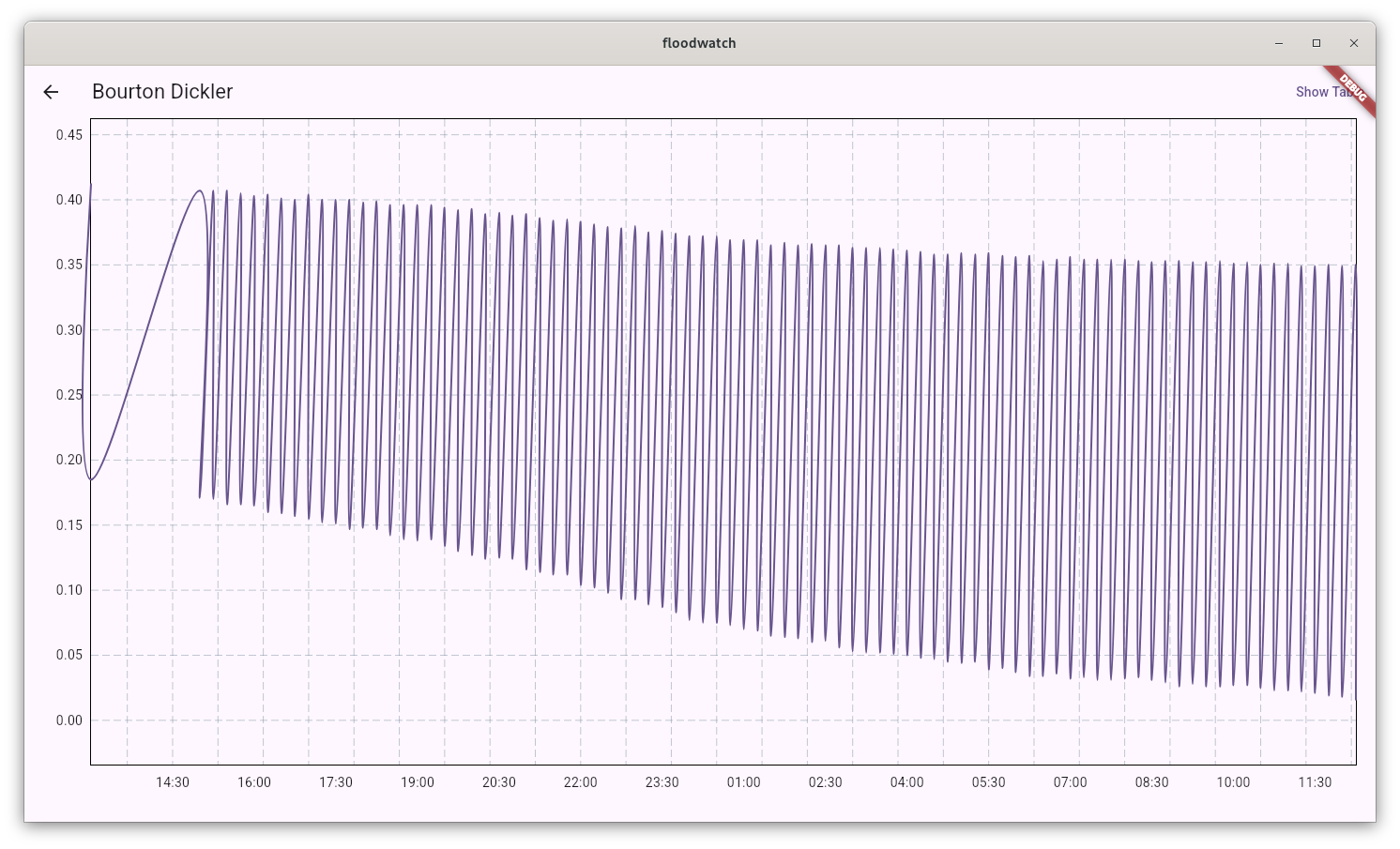Screen dimensions: 1400x849
Task: Click the 16:00 time axis label
Action: pos(254,782)
